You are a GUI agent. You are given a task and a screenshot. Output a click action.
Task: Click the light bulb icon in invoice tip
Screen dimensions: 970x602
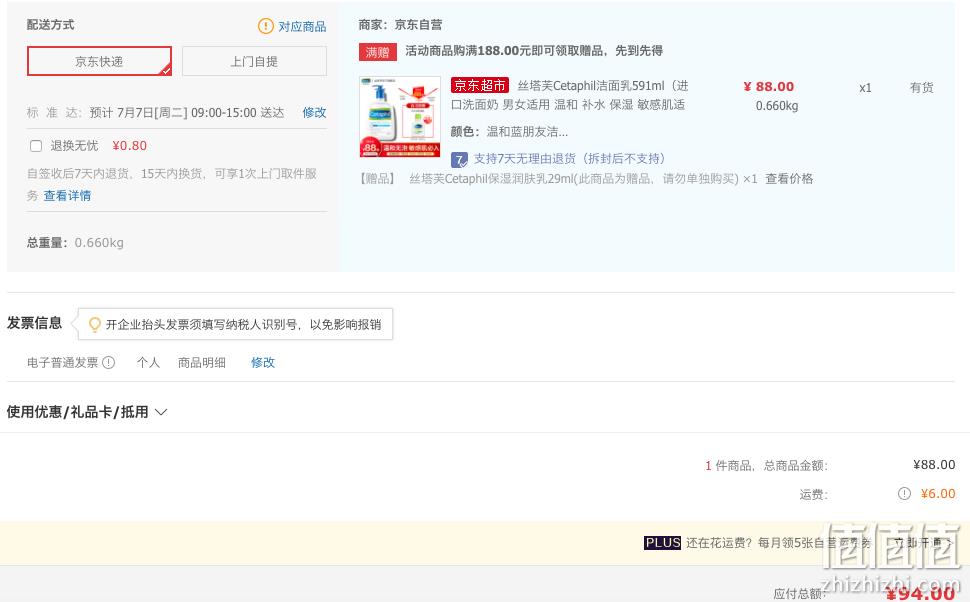click(x=95, y=324)
